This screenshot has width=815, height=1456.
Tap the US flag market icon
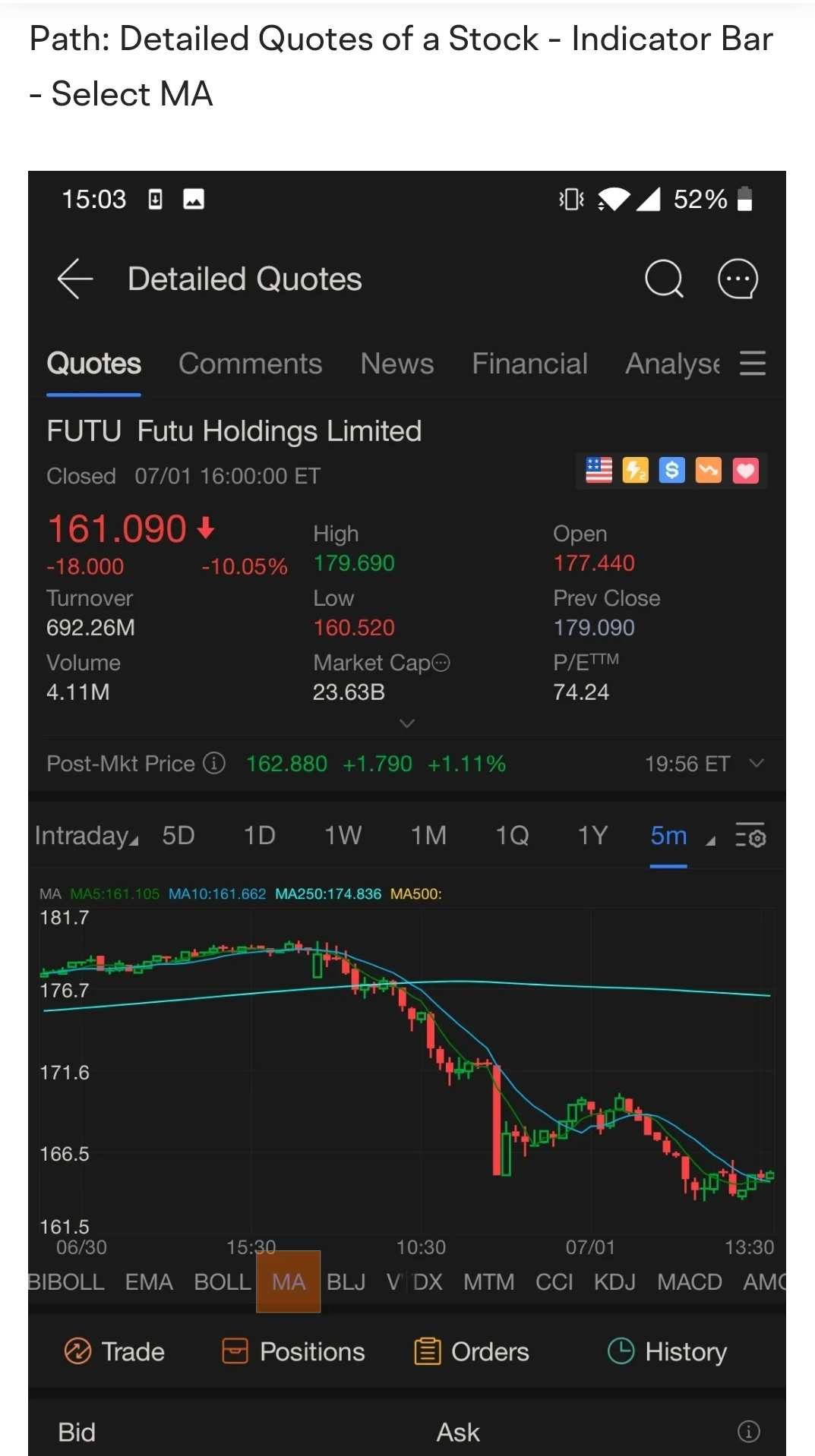click(599, 471)
